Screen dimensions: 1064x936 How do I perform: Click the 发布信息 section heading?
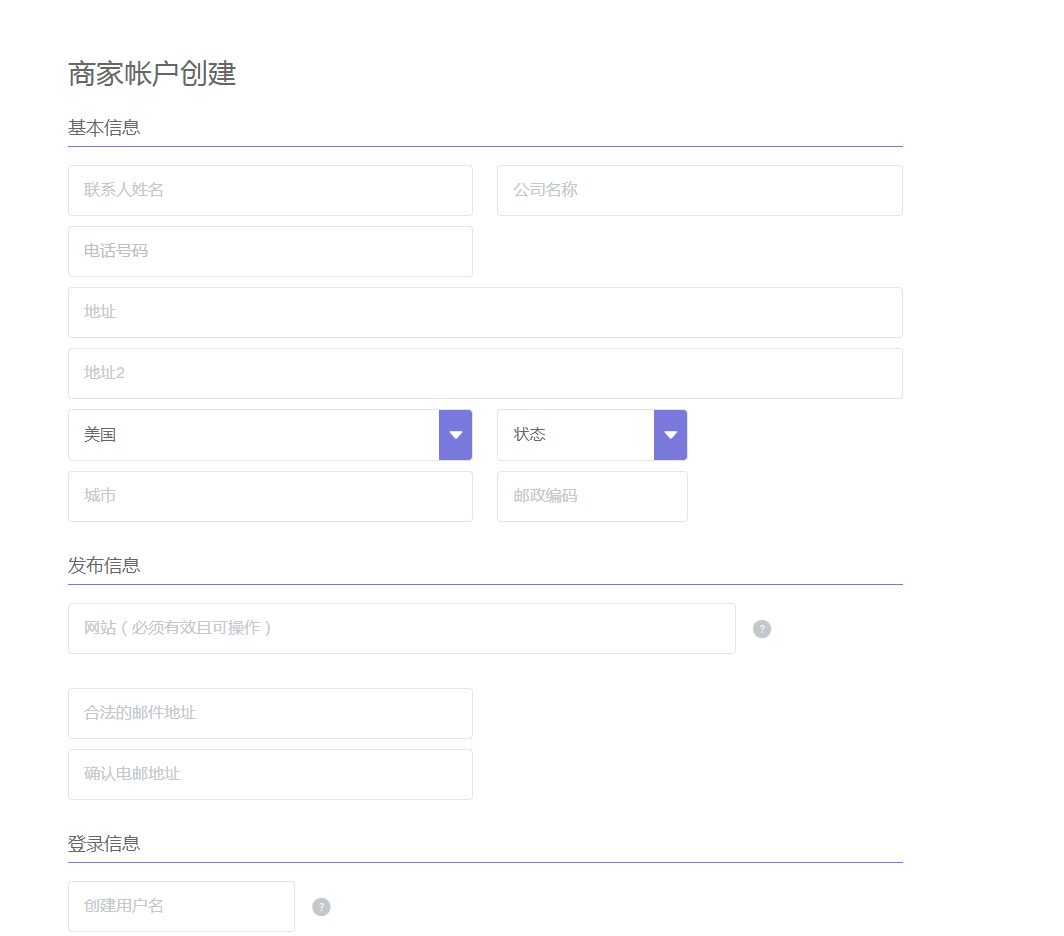105,565
